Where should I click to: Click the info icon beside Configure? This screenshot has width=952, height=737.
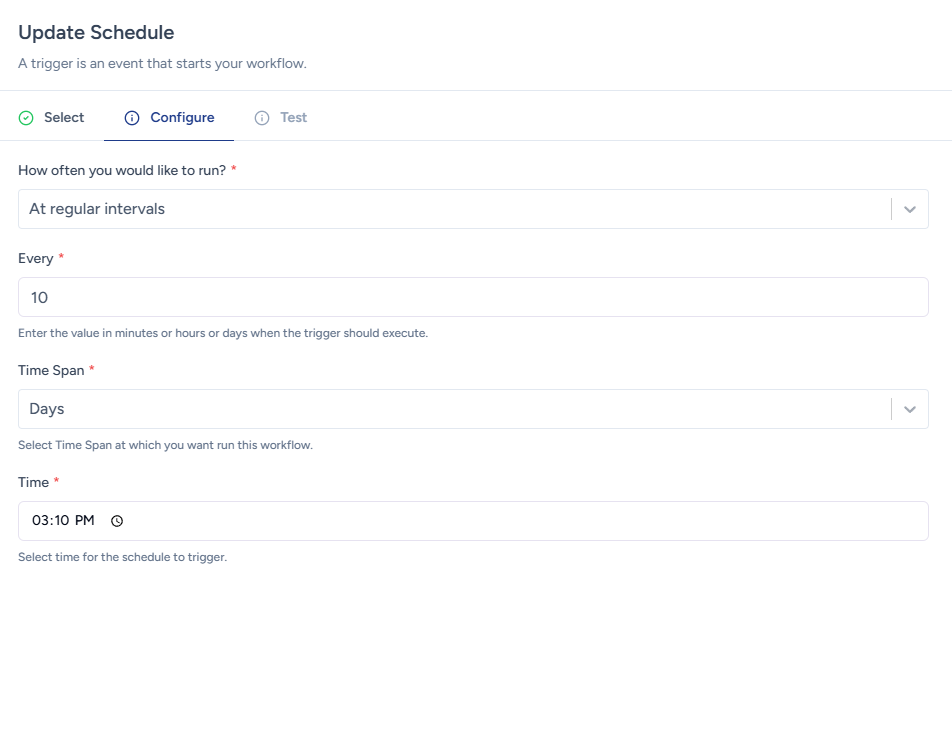tap(132, 118)
